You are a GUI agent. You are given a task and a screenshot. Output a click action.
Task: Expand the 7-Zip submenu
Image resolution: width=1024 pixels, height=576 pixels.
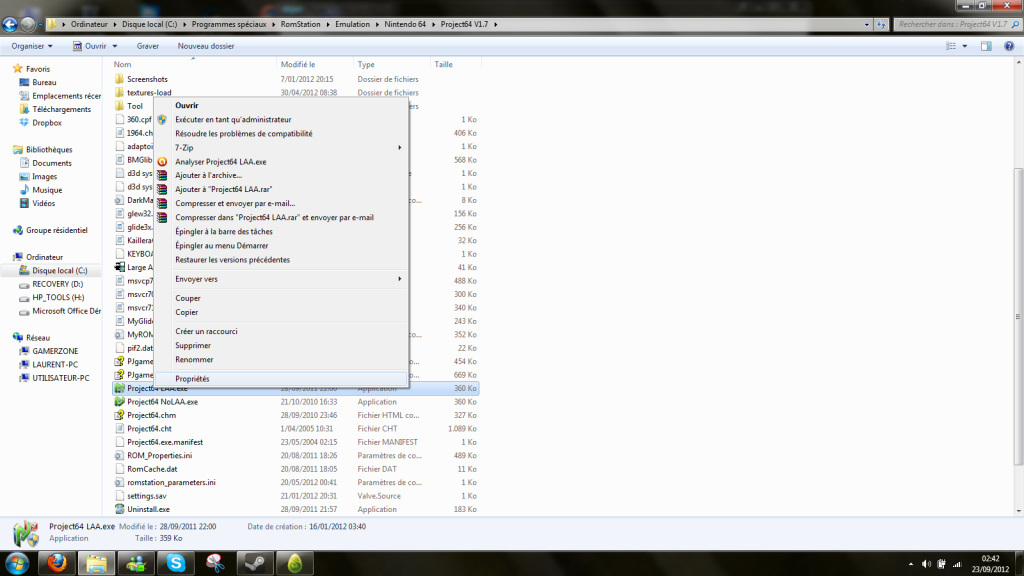pyautogui.click(x=281, y=148)
